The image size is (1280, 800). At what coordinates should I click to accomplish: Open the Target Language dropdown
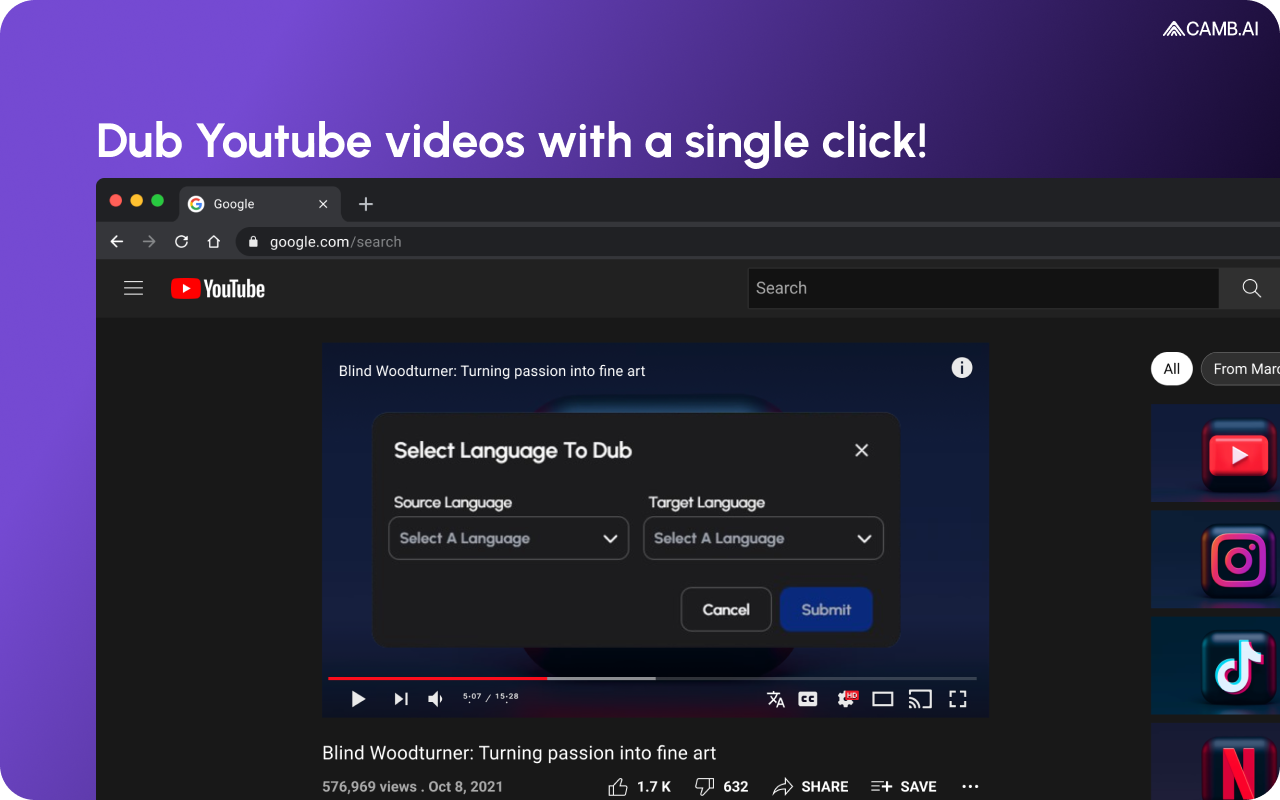click(x=763, y=538)
